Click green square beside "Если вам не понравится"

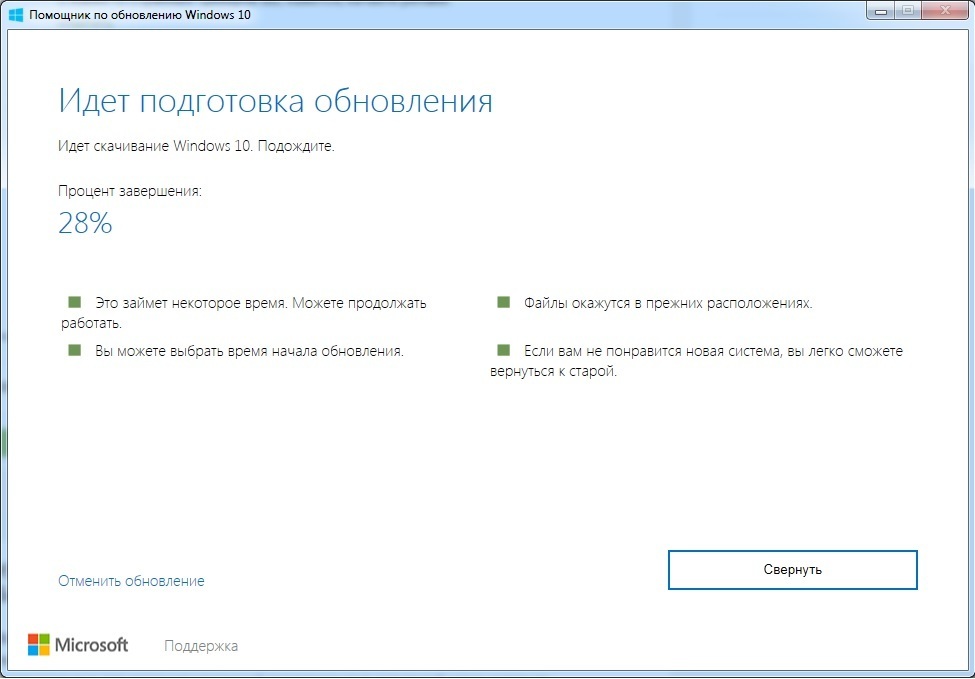click(503, 350)
